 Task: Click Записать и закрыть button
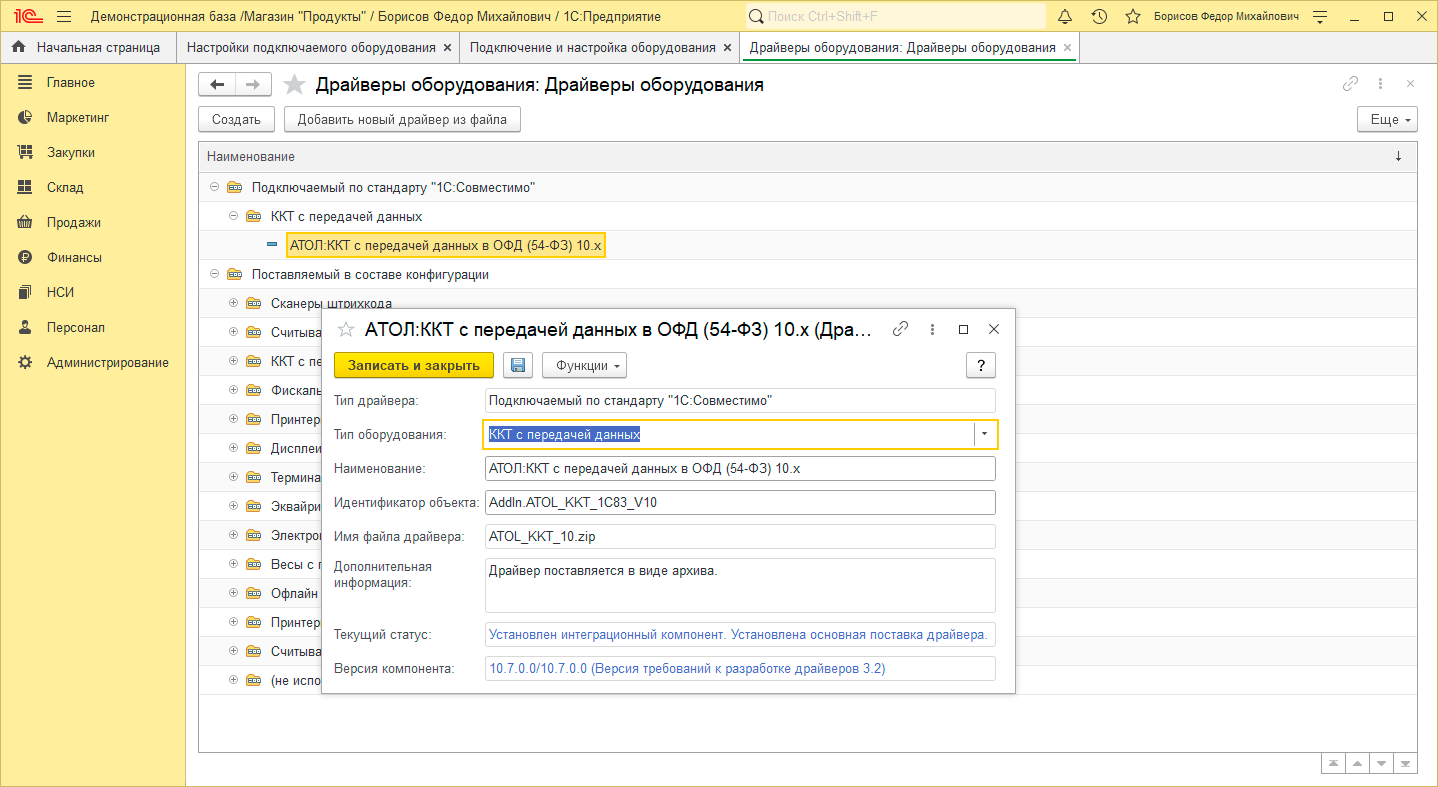tap(413, 365)
